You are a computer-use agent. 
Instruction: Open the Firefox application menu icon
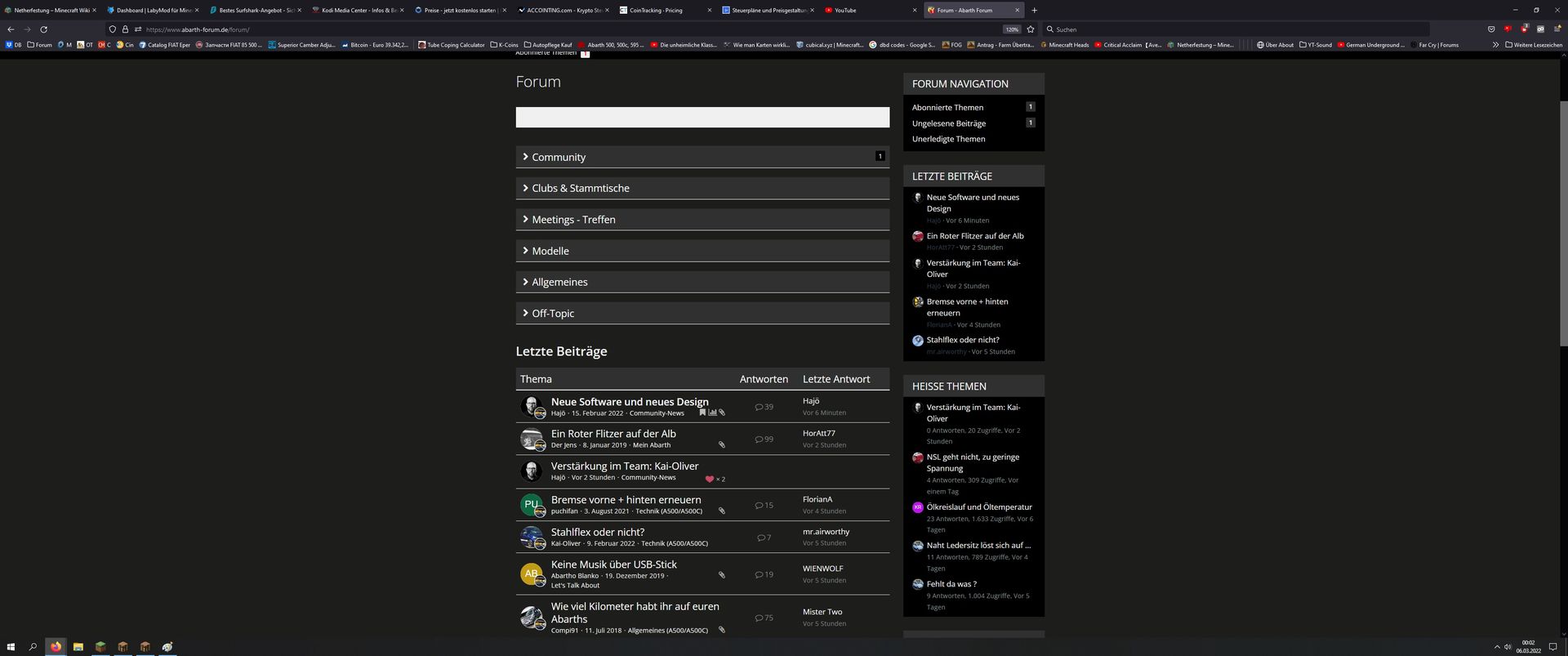pos(1557,29)
